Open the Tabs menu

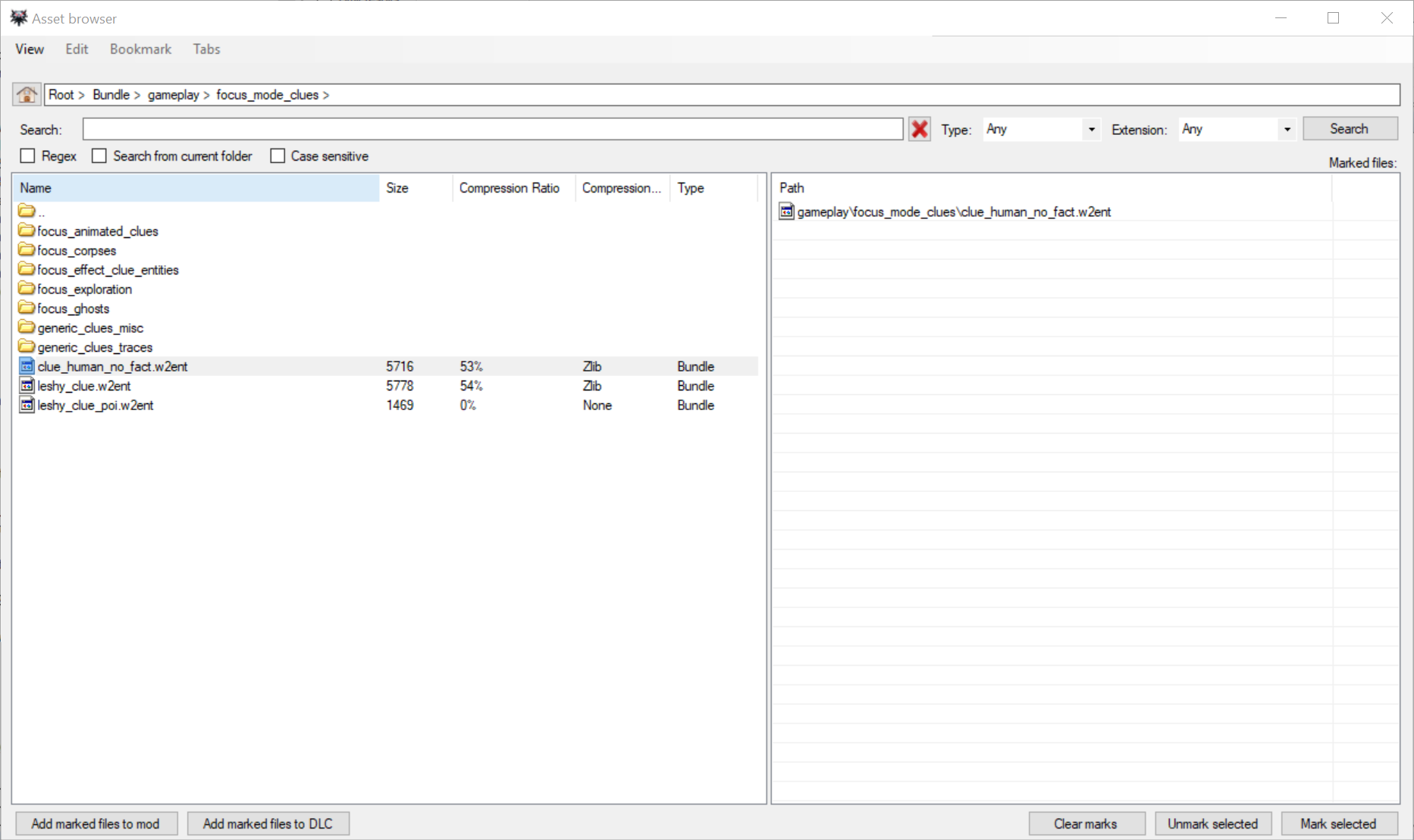point(205,49)
